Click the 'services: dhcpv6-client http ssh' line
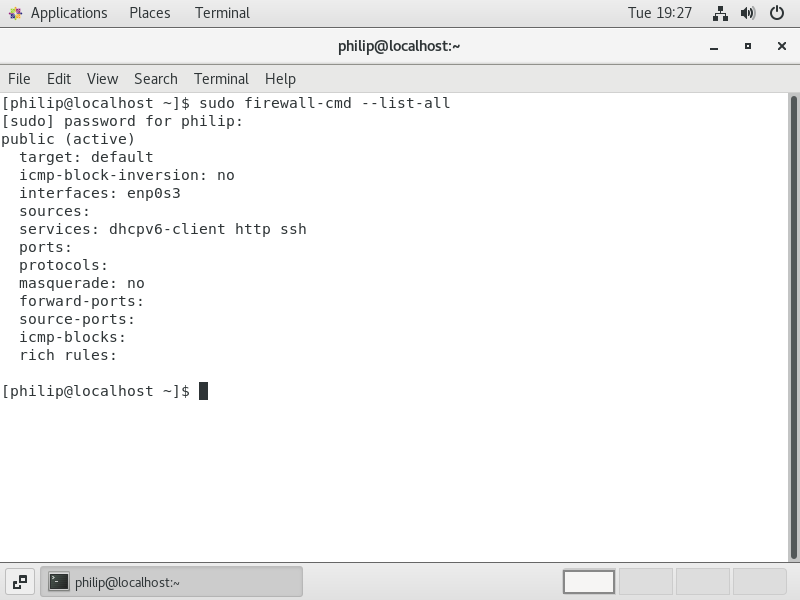 coord(163,229)
